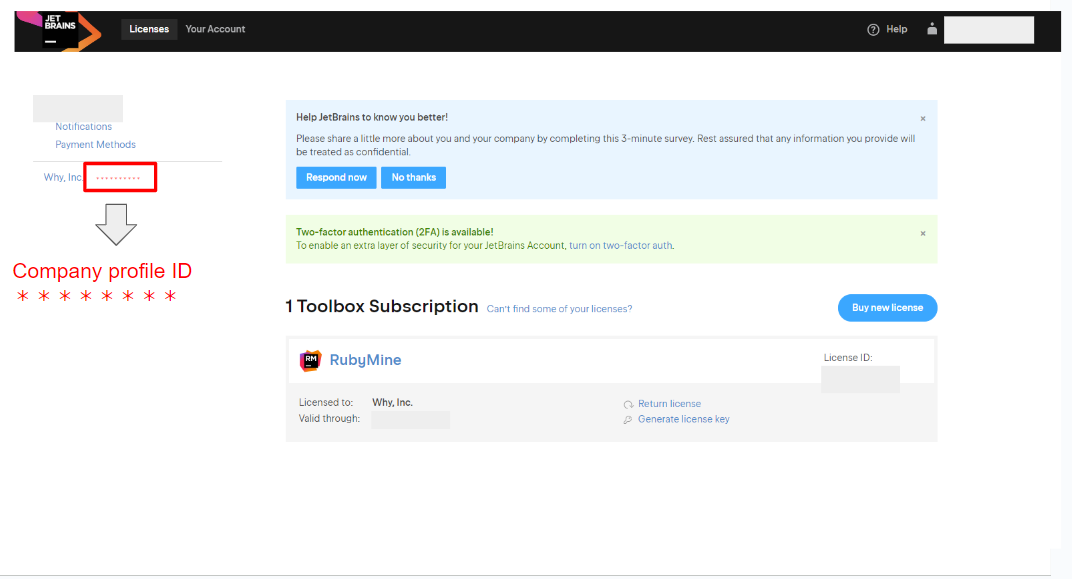Open the RubyMine product link
This screenshot has height=579, width=1072.
tap(365, 360)
